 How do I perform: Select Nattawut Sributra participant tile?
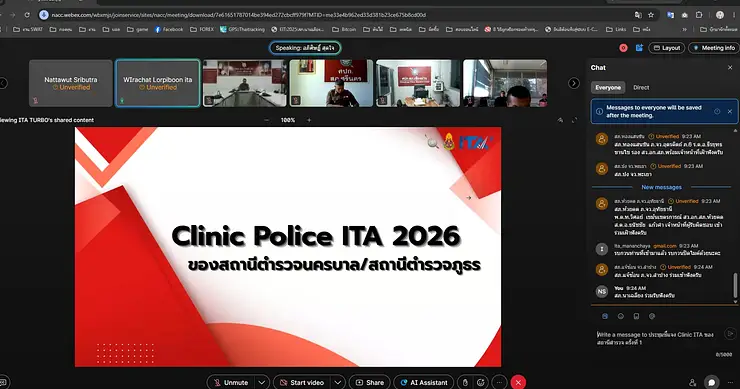71,83
